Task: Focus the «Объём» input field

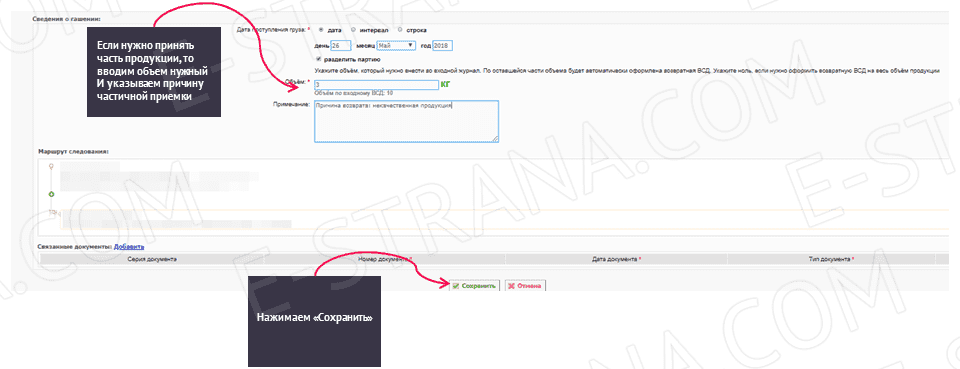Action: click(377, 84)
